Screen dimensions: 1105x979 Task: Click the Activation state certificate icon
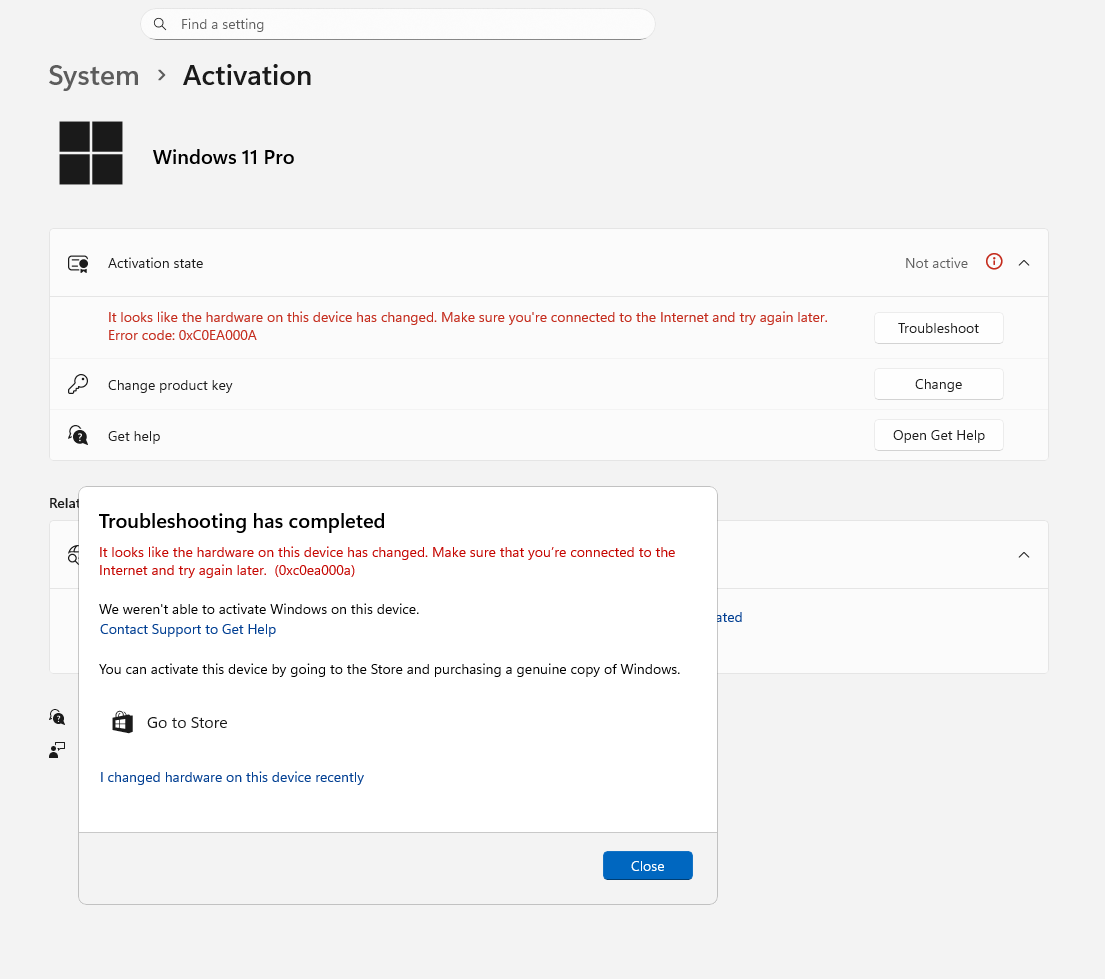[78, 263]
